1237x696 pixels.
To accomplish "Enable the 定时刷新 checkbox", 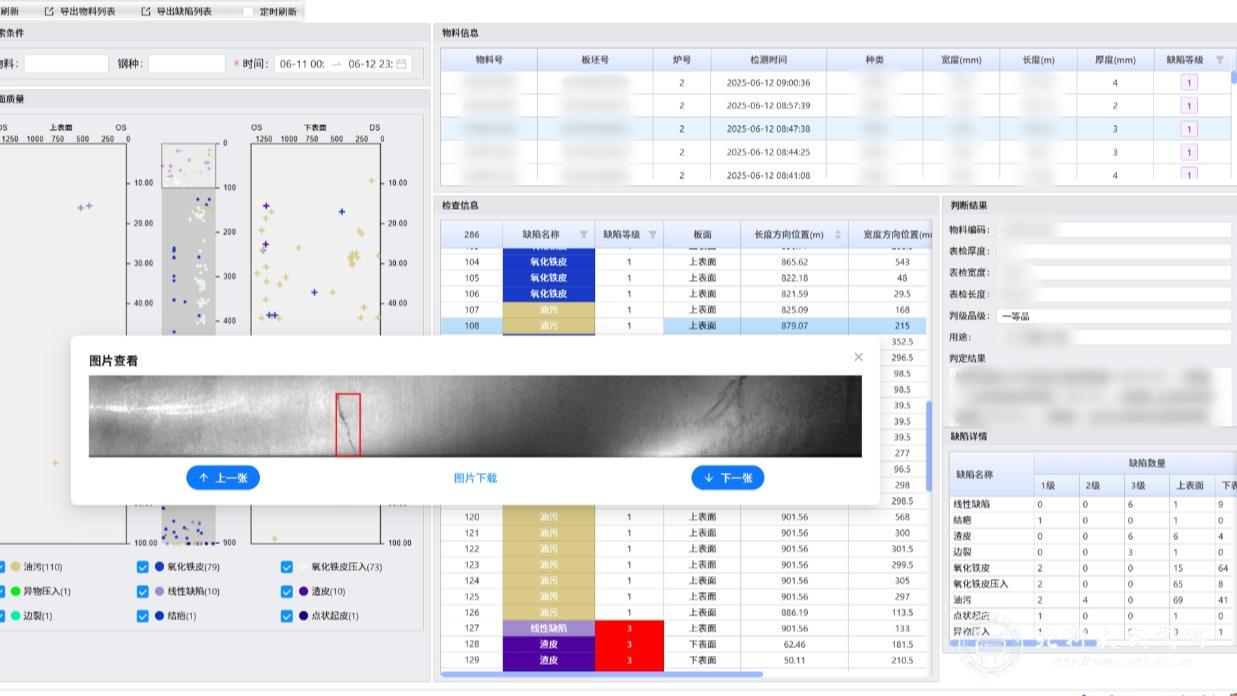I will point(248,12).
